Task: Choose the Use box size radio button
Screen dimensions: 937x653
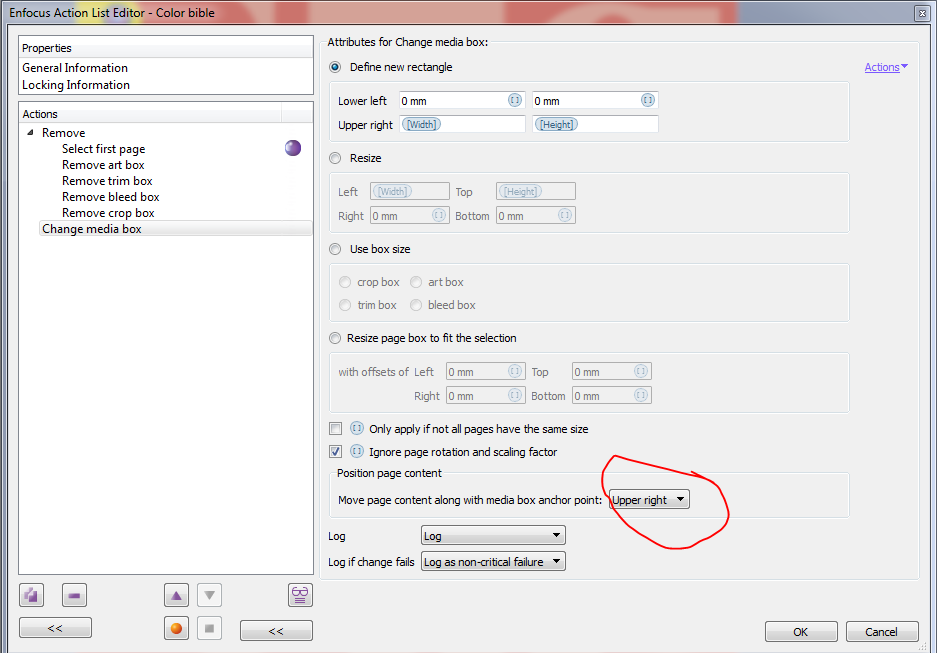Action: pos(335,249)
